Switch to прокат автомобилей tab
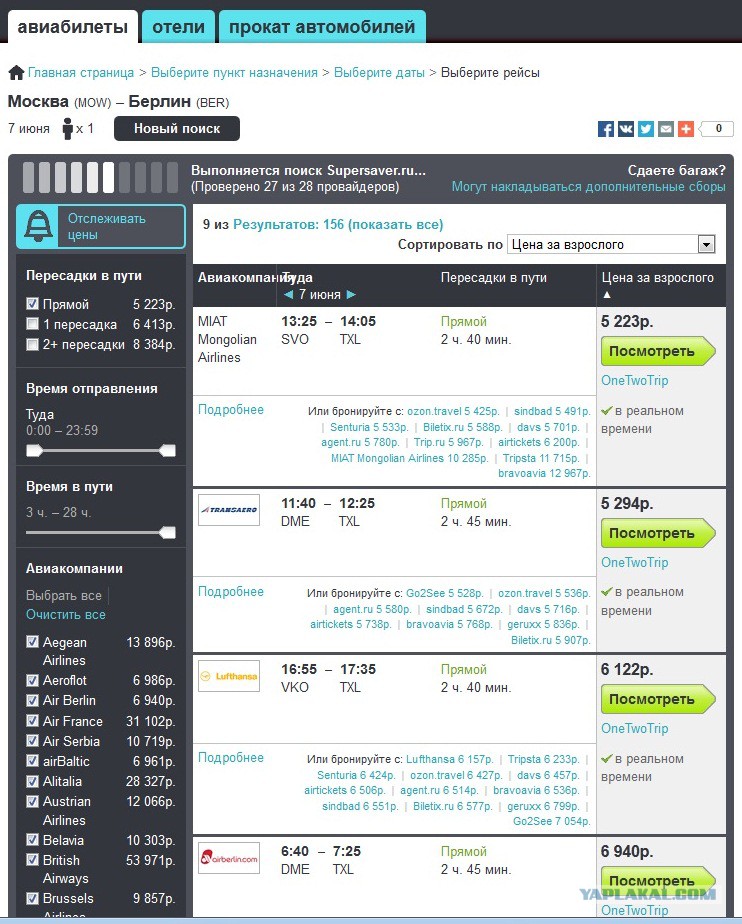The height and width of the screenshot is (924, 742). coord(322,27)
